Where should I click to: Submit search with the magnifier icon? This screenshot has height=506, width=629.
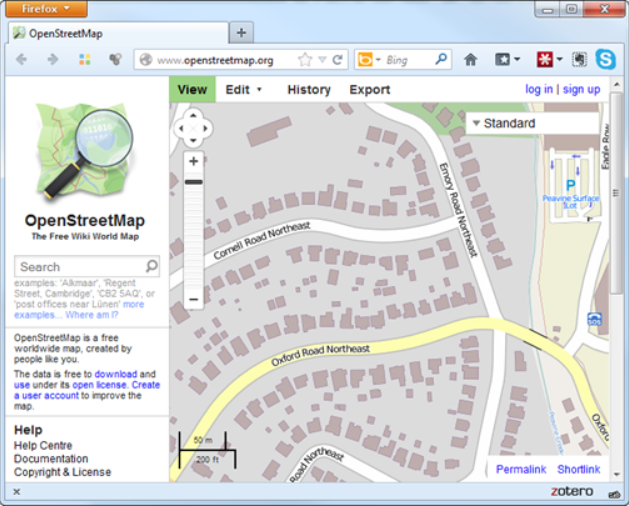pos(152,266)
